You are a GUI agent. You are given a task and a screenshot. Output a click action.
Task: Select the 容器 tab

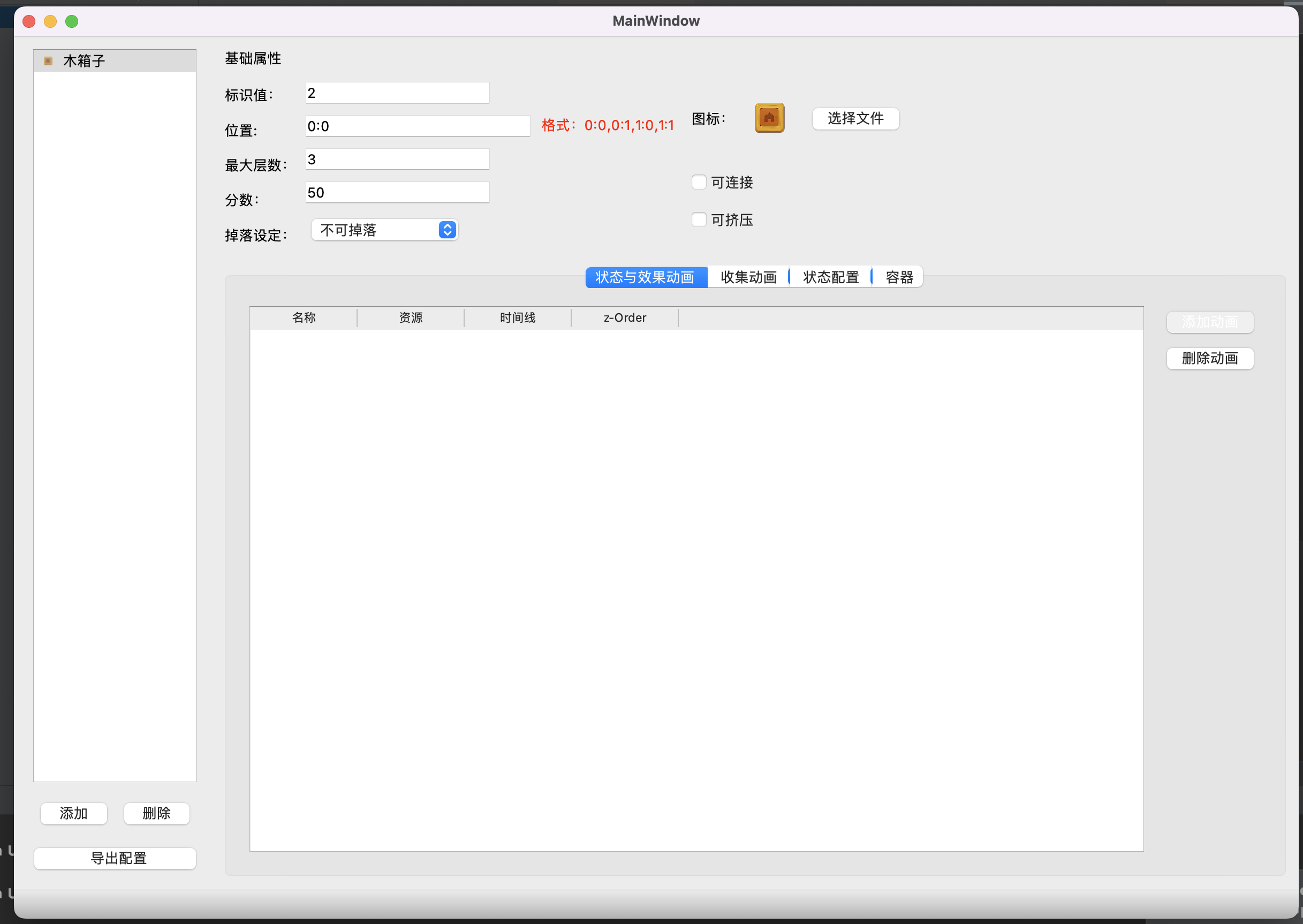coord(899,277)
